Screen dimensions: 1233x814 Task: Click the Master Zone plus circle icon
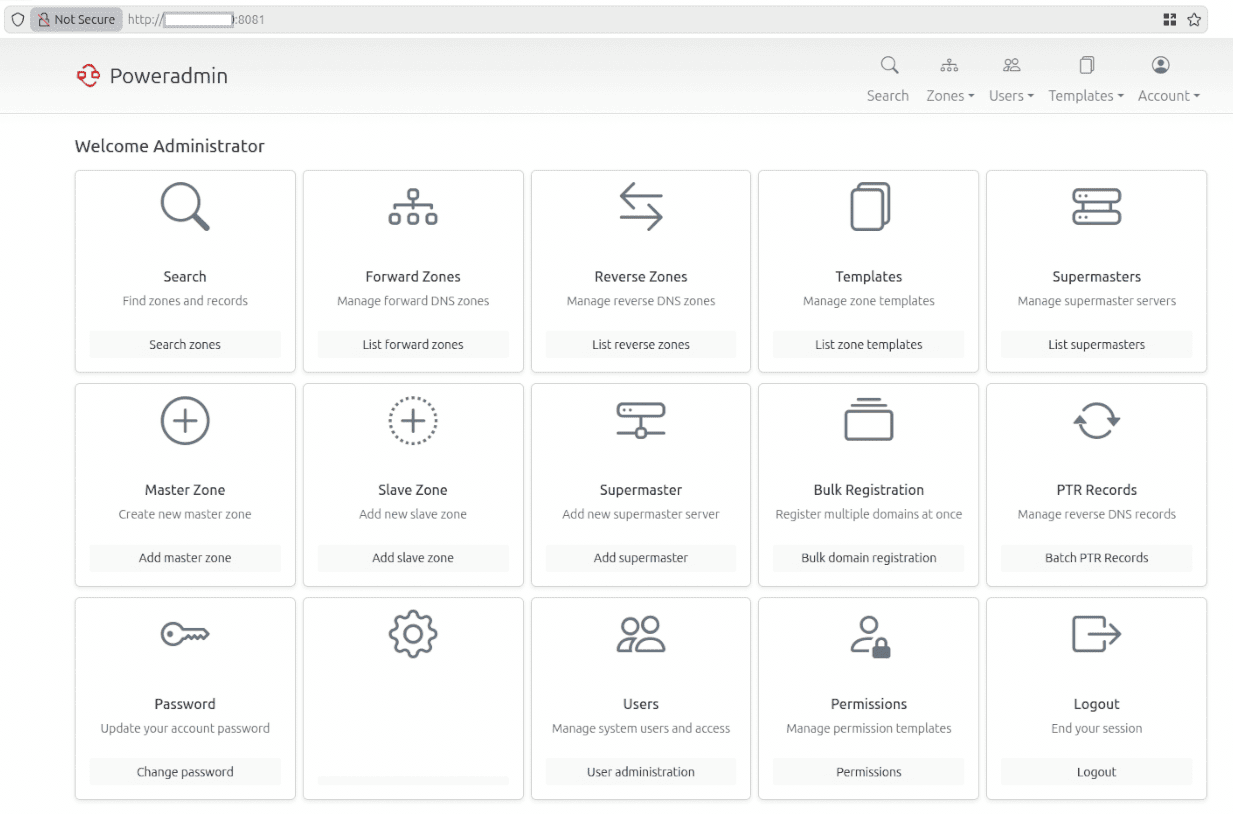tap(185, 420)
